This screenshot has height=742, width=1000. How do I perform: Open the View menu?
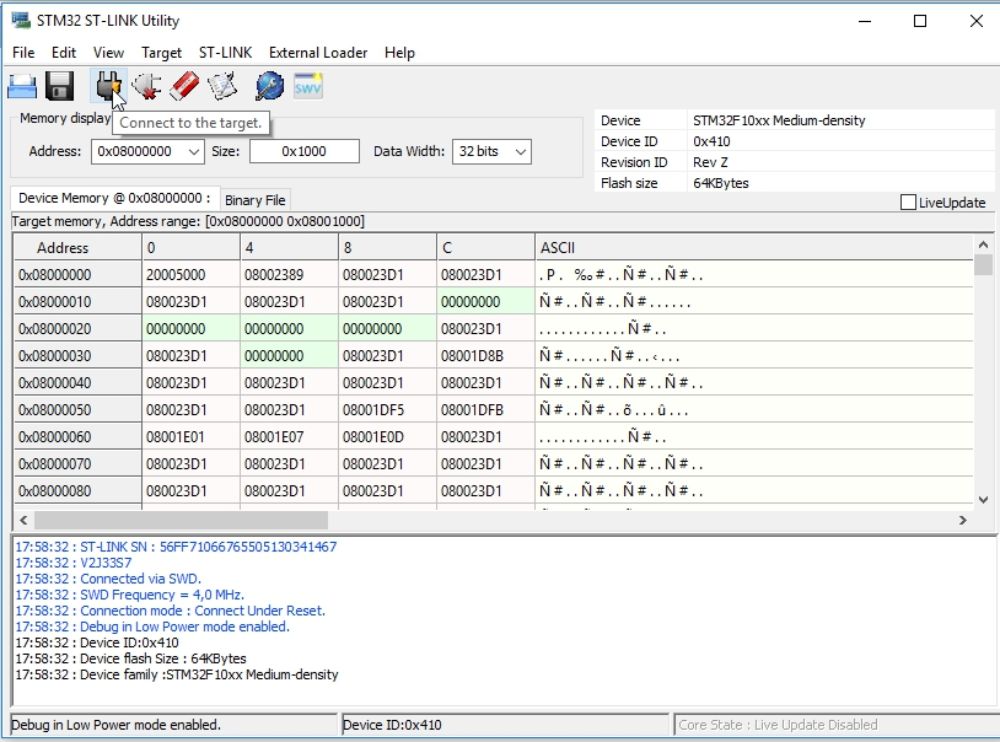click(x=108, y=52)
